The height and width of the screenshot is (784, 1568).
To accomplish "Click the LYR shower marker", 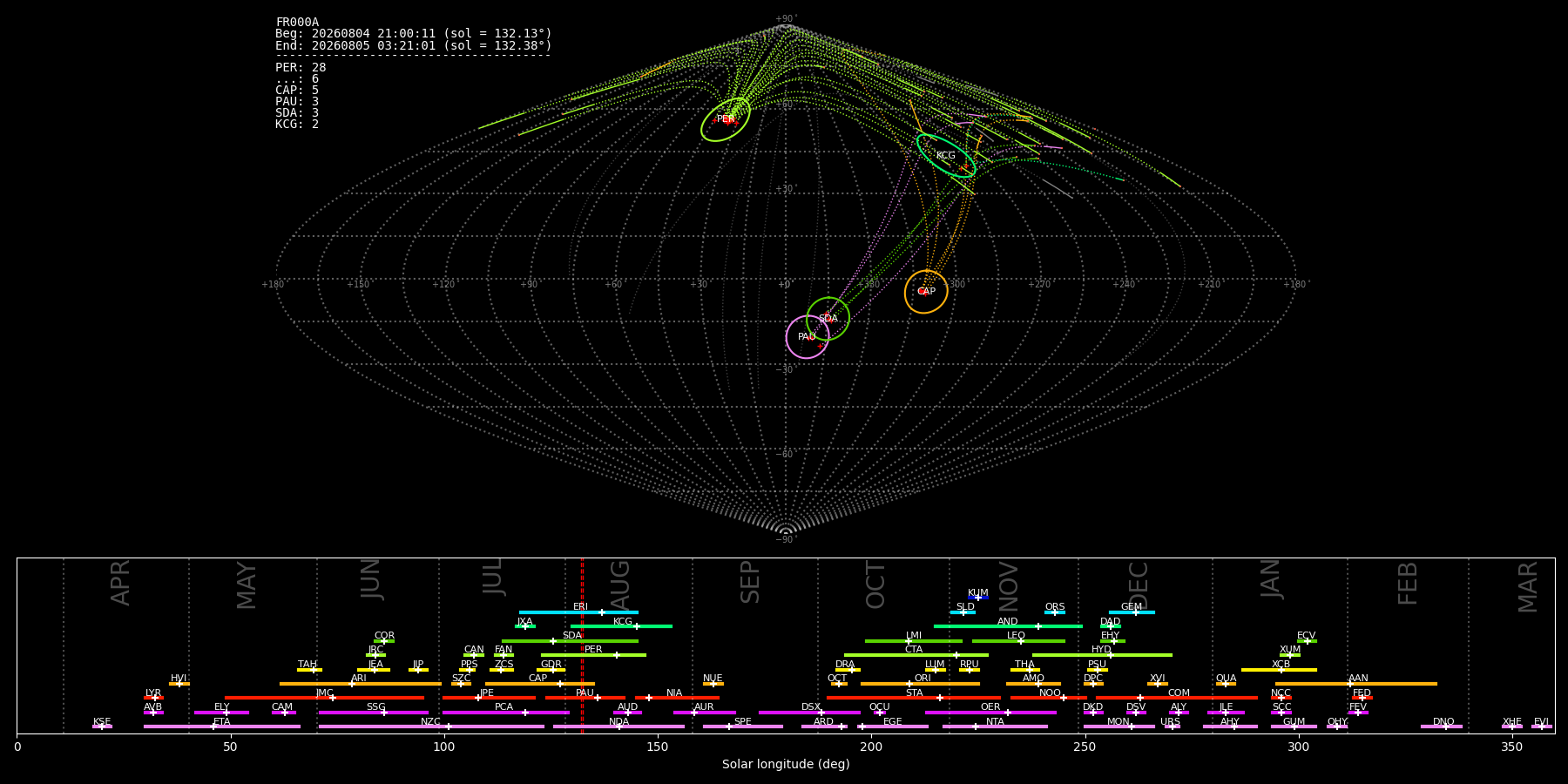I will [153, 698].
